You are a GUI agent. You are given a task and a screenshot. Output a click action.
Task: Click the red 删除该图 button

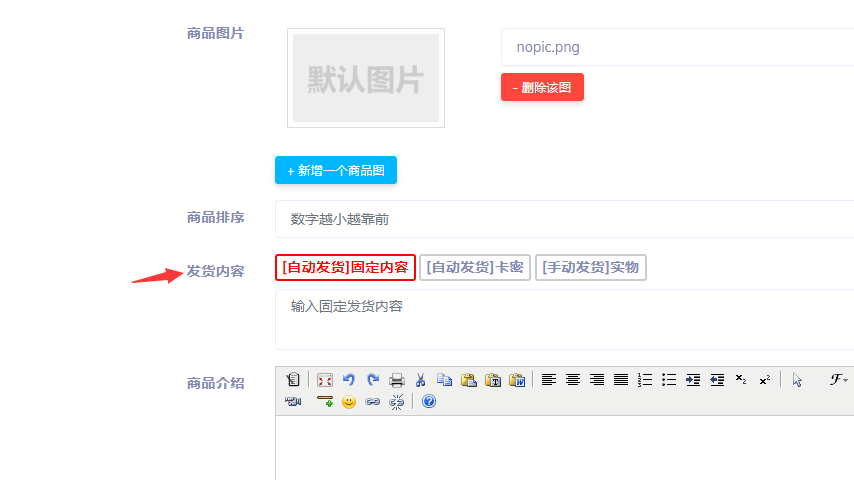pyautogui.click(x=542, y=87)
